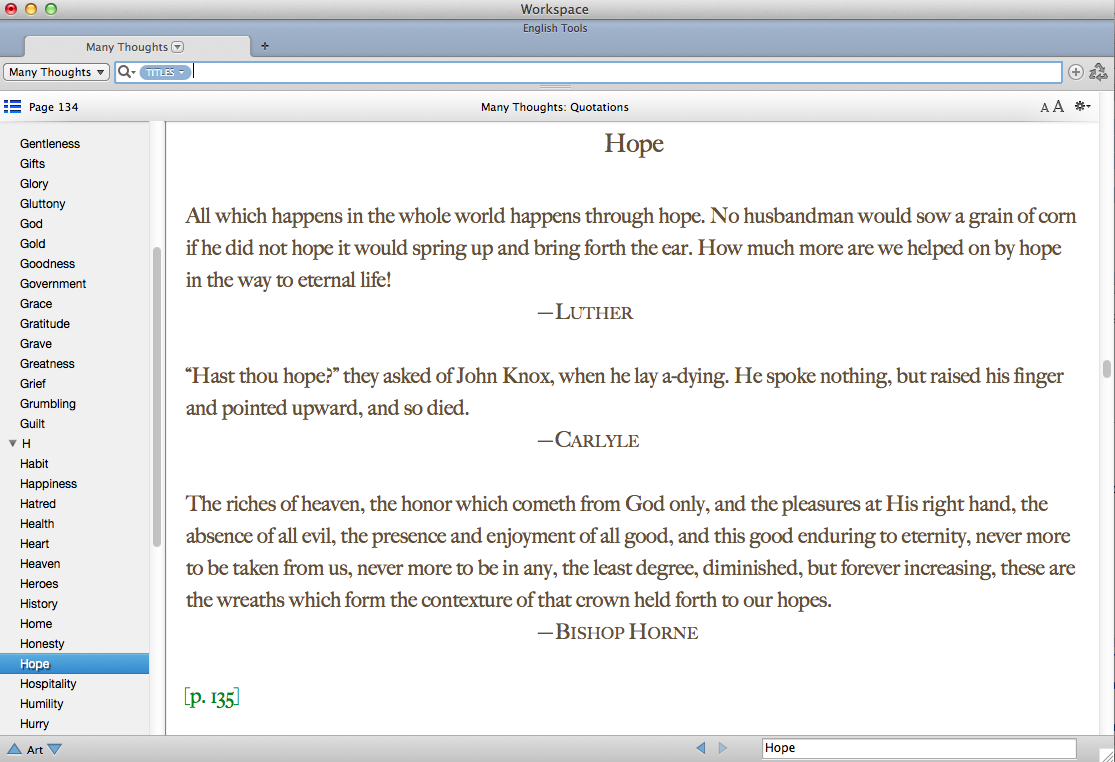The image size is (1115, 762).
Task: Open the TITLES search field selector
Action: click(164, 72)
